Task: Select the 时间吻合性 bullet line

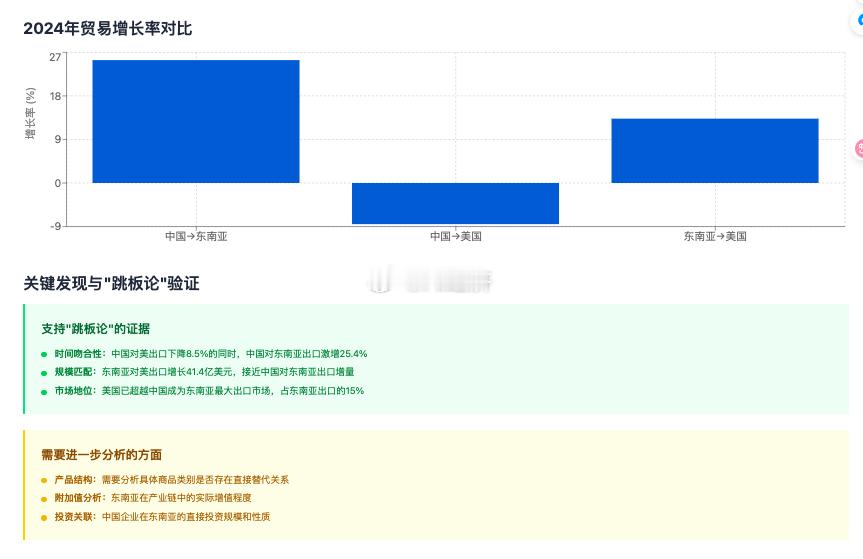Action: (204, 354)
